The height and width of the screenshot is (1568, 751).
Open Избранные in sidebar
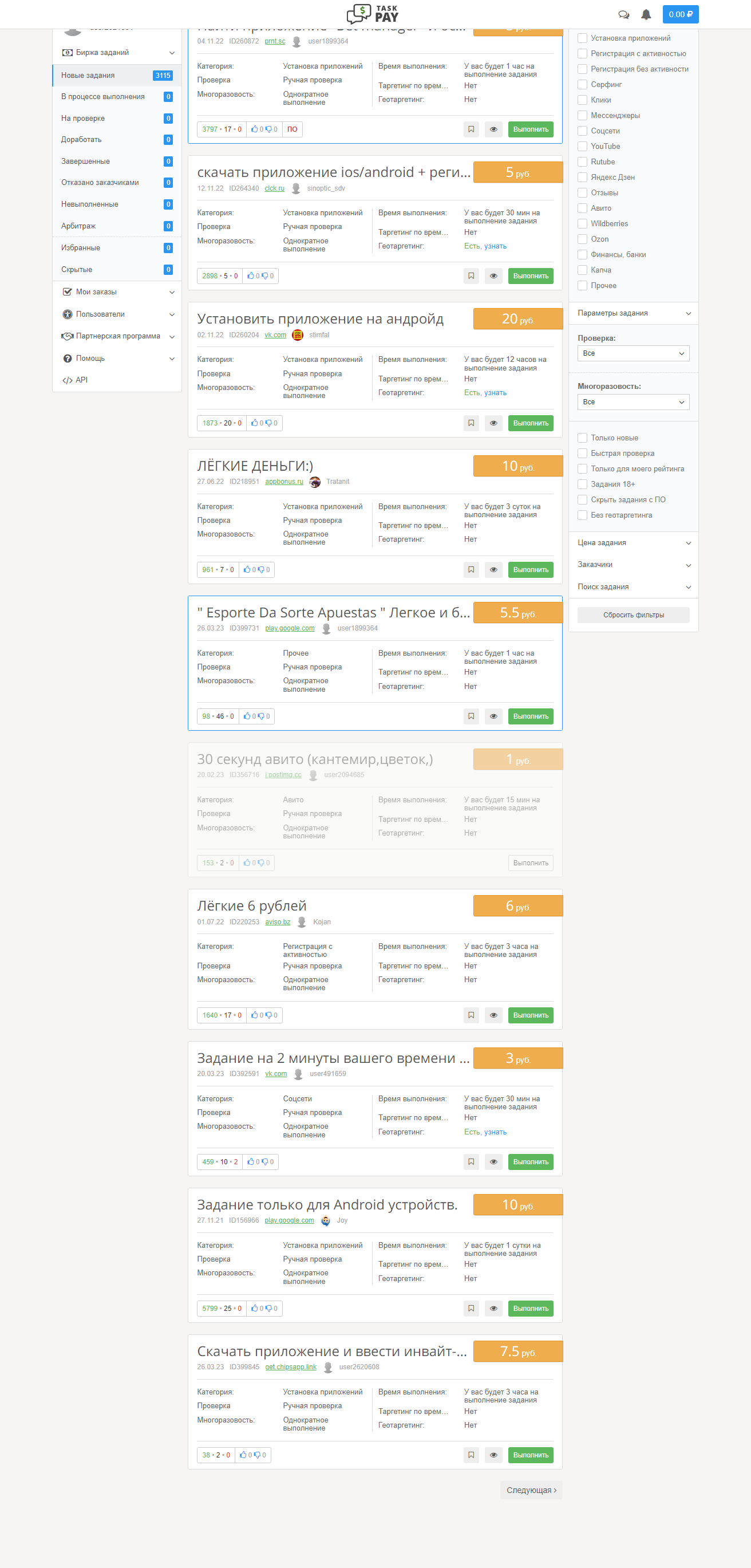pos(117,249)
